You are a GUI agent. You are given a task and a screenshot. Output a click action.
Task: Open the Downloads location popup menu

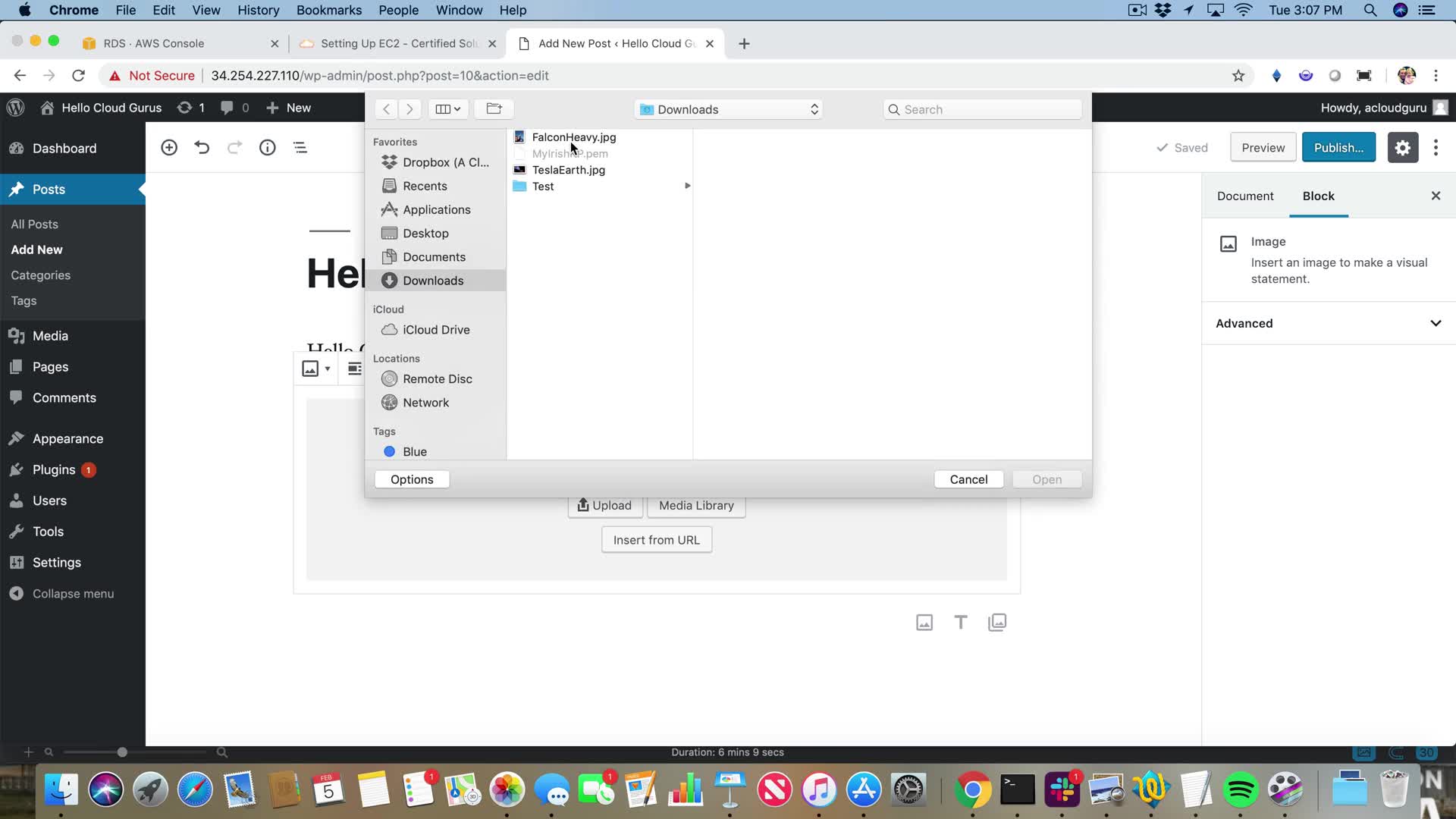(x=729, y=109)
